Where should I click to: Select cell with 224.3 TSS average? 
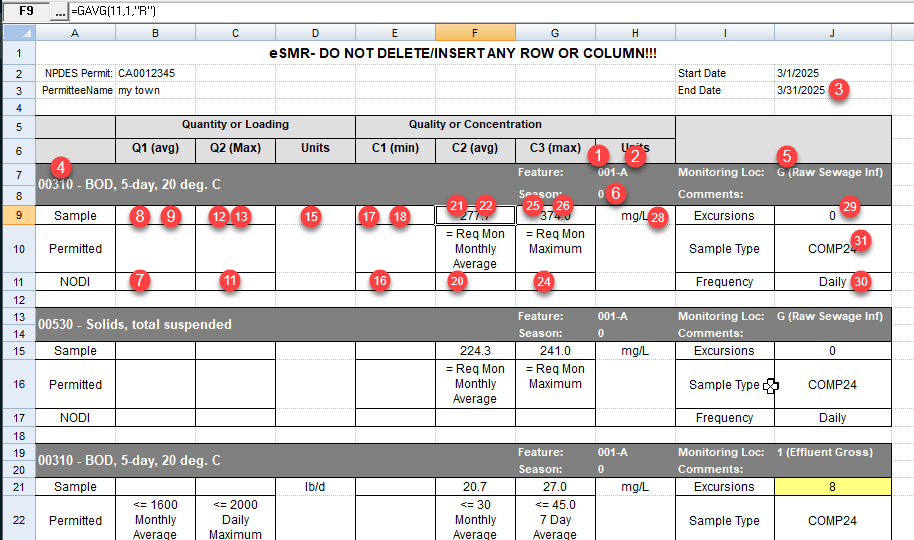coord(475,351)
